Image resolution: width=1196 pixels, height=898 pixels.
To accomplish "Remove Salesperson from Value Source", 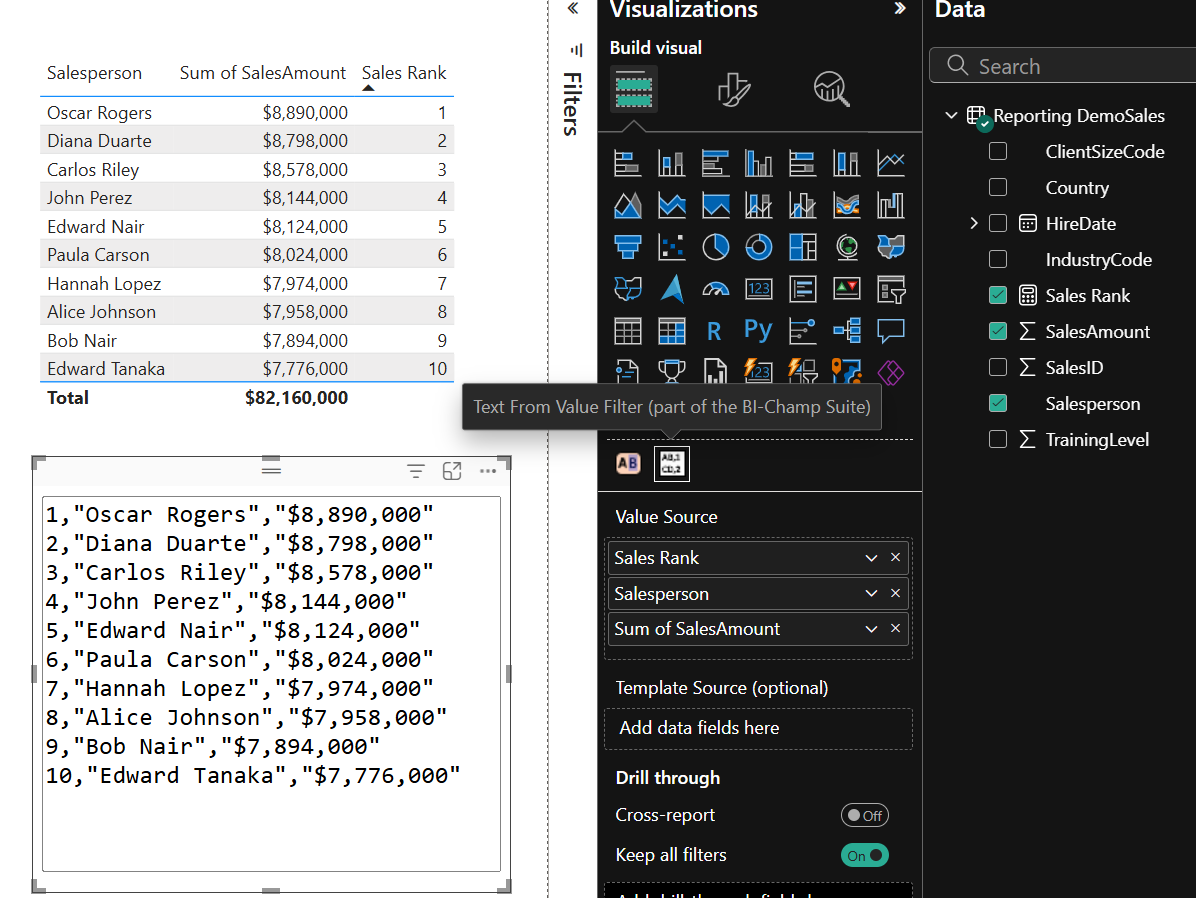I will (895, 593).
